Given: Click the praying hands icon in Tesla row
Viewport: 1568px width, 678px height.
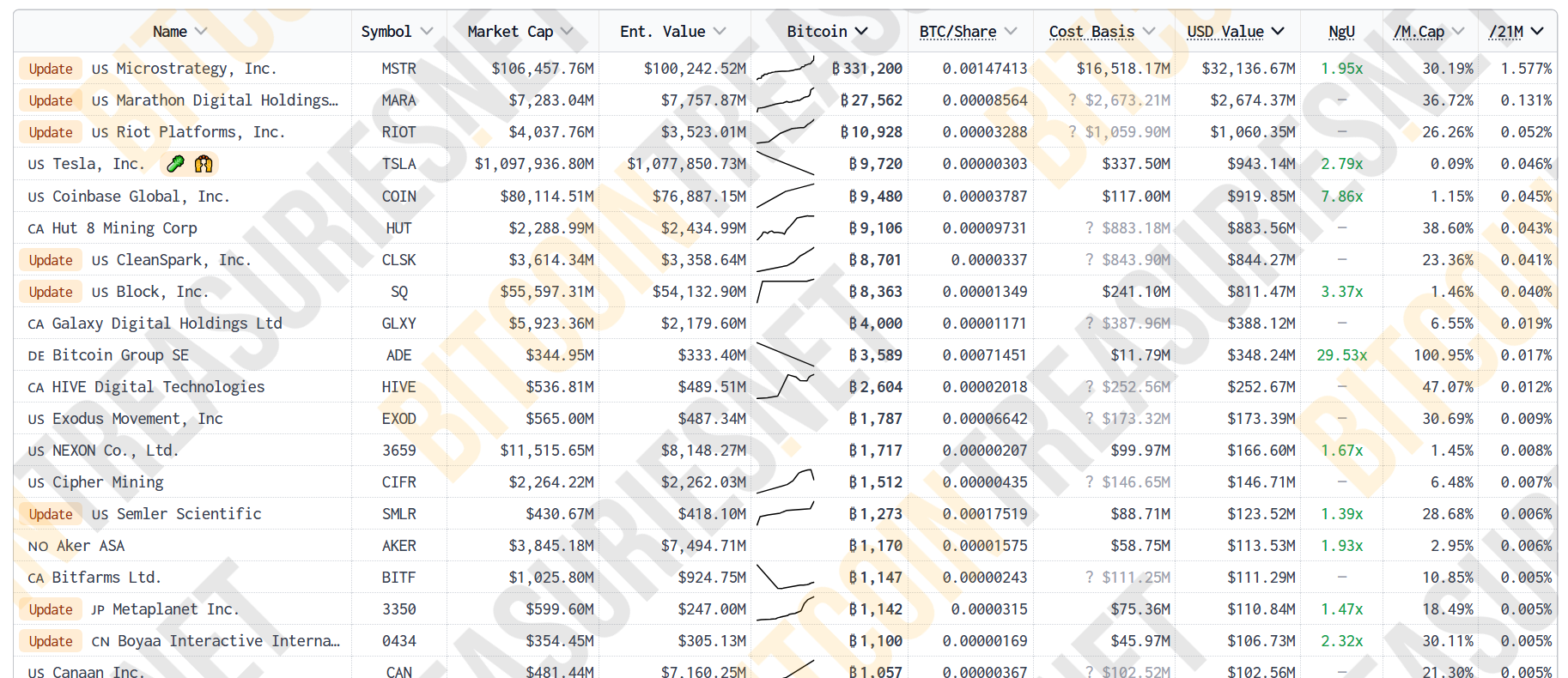Looking at the screenshot, I should coord(204,164).
